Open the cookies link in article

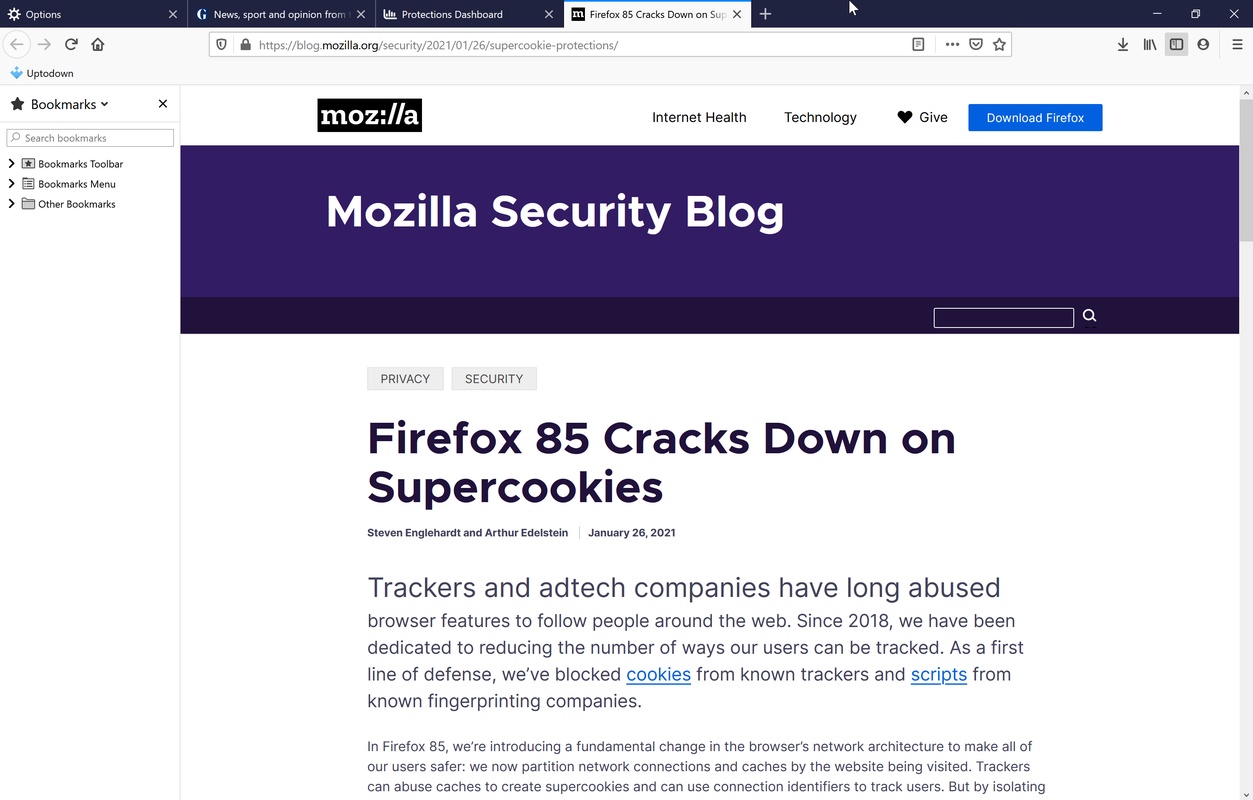coord(658,674)
